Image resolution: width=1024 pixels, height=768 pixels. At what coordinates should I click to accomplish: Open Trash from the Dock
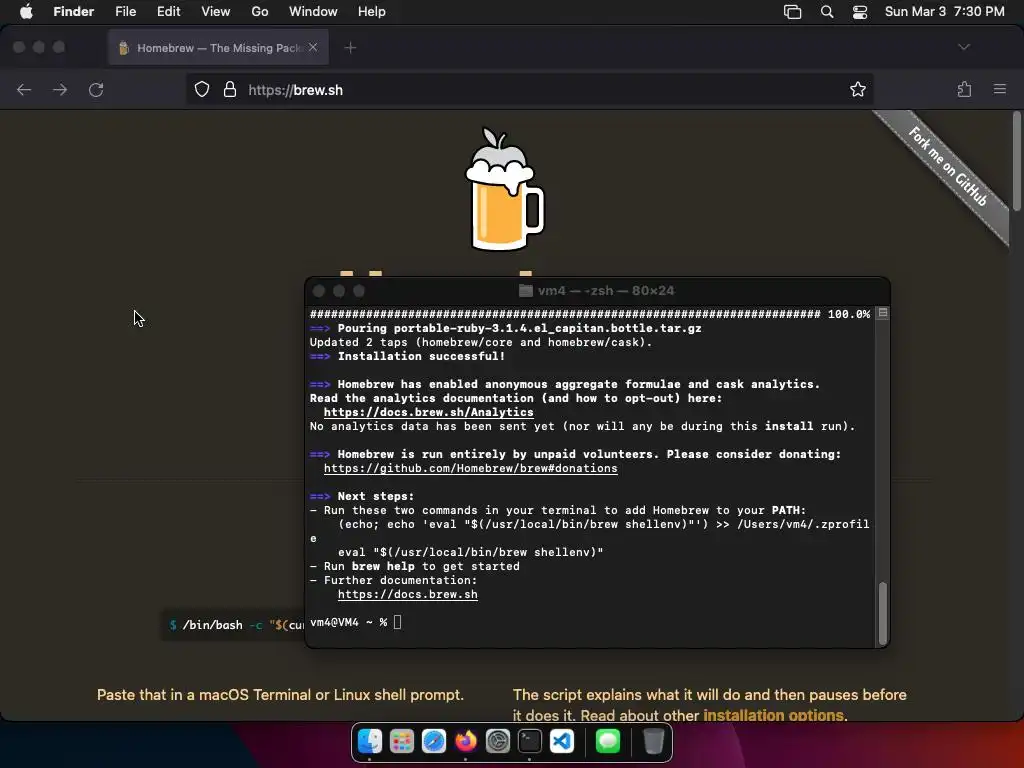point(654,741)
